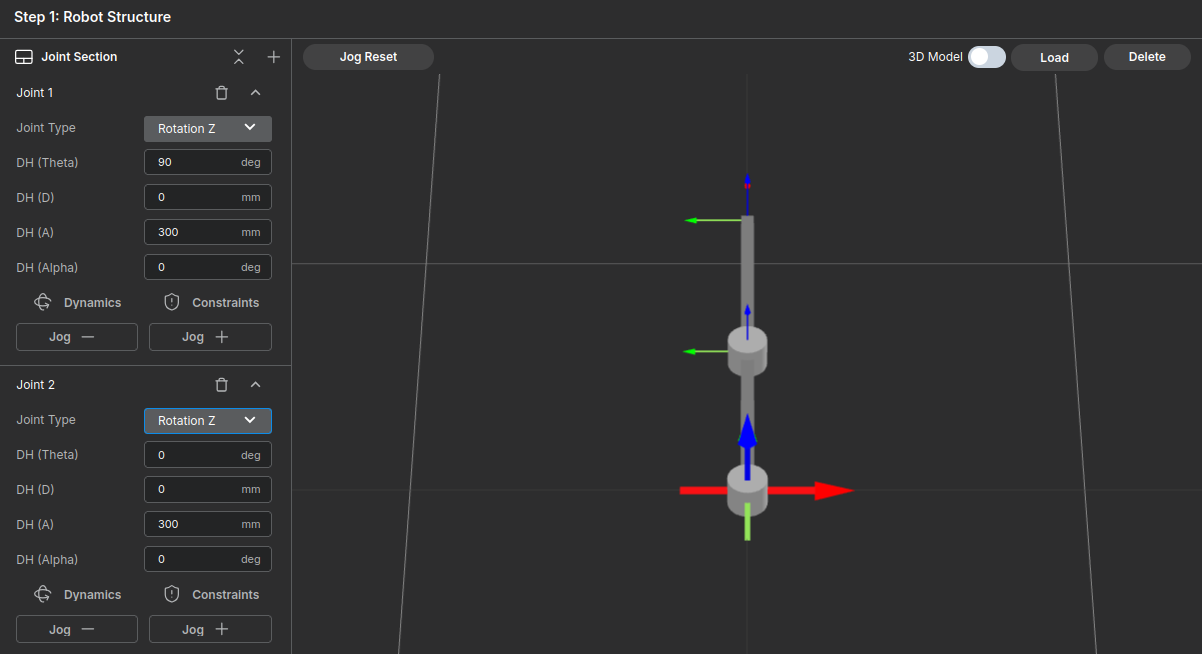Image resolution: width=1202 pixels, height=654 pixels.
Task: Open Joint 2 Joint Type dropdown
Action: [x=208, y=420]
